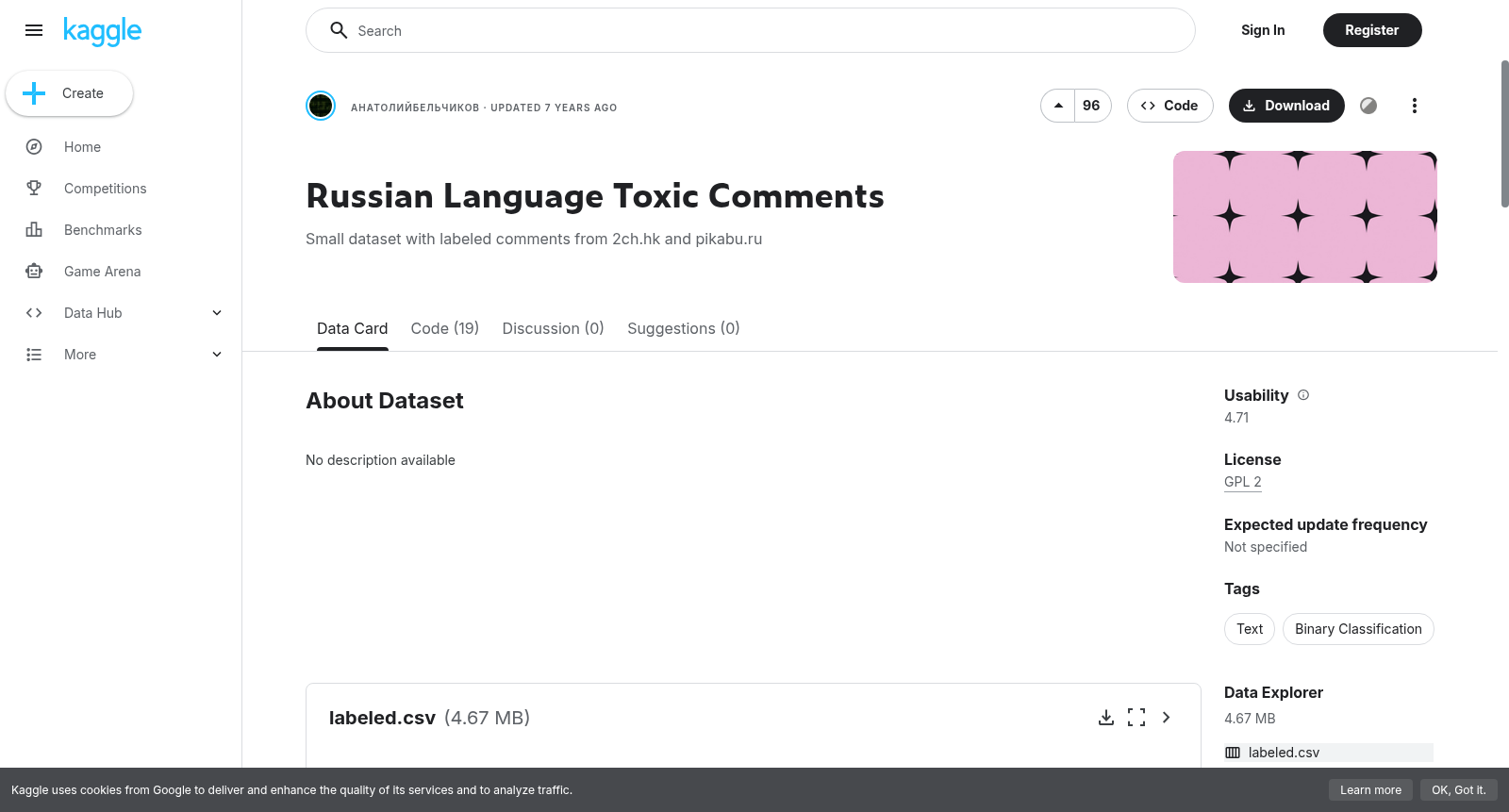
Task: Expand the More section chevron
Action: click(x=217, y=355)
